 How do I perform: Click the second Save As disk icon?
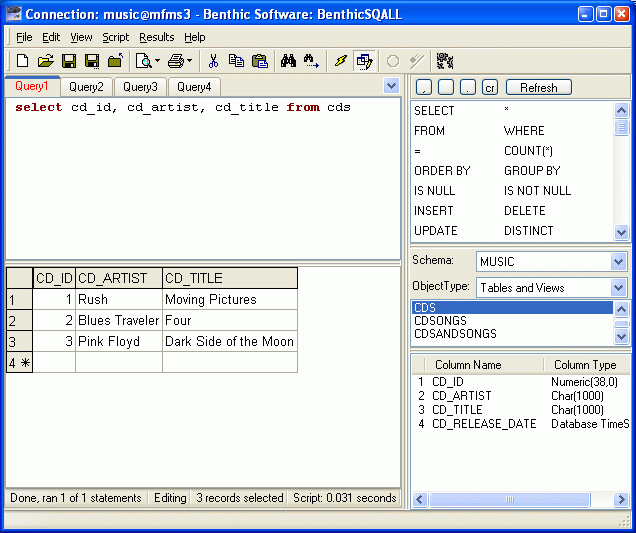point(92,61)
